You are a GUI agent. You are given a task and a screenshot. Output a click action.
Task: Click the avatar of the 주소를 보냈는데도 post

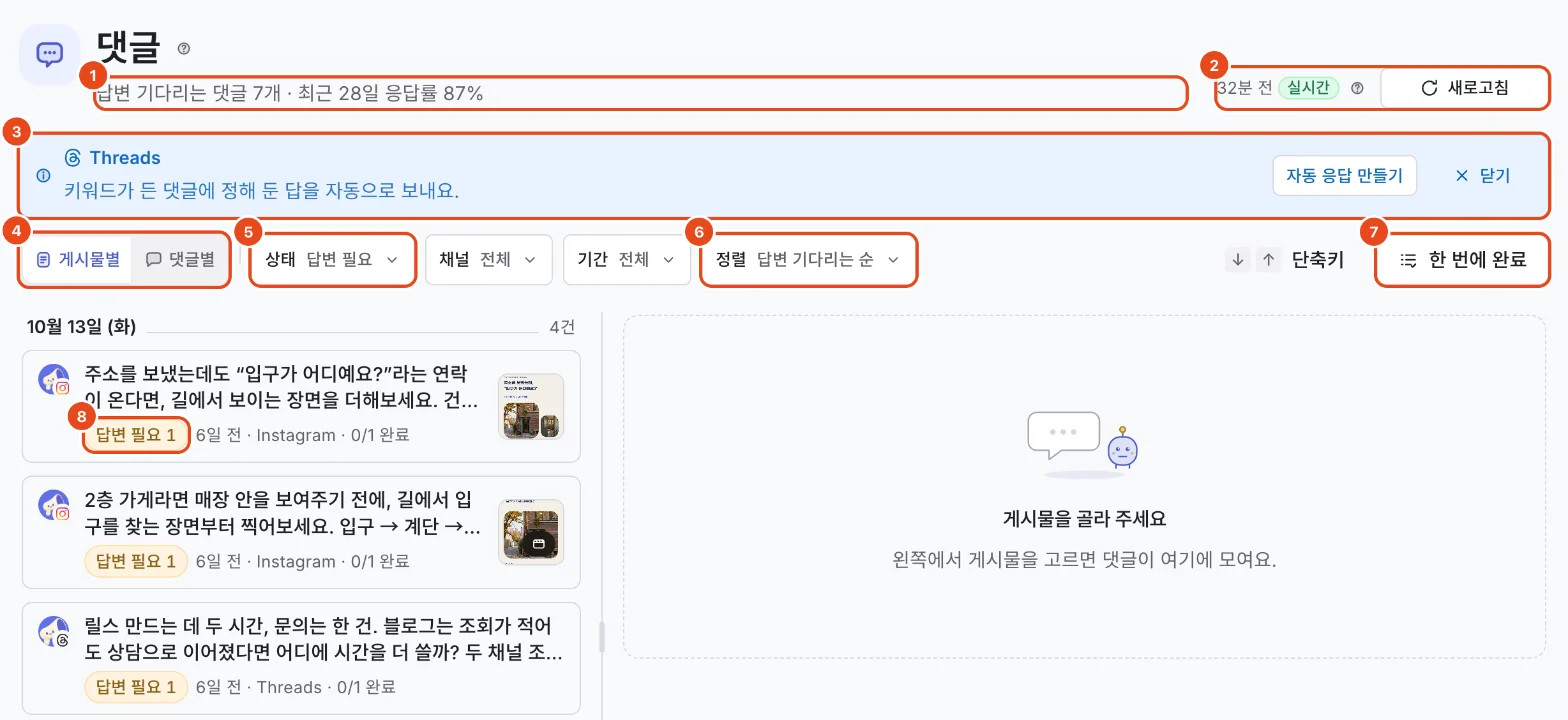53,380
